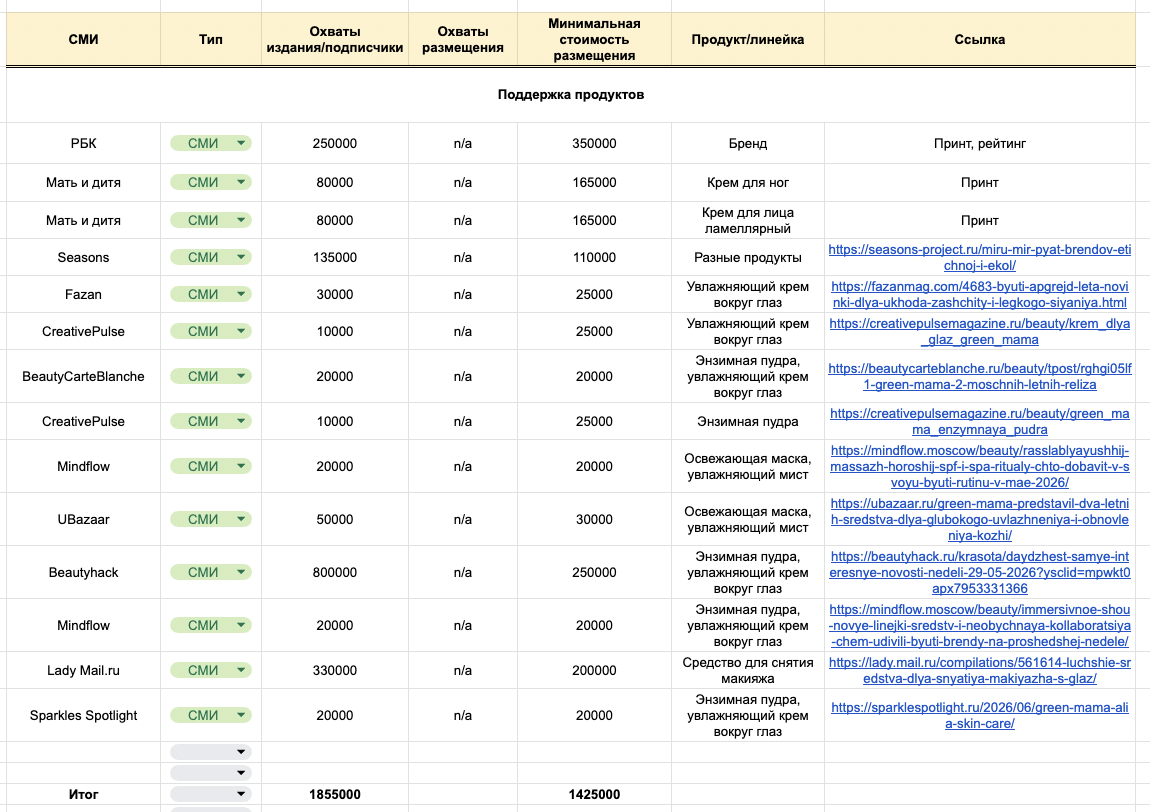Select the BeautyCarteBlanche cell
This screenshot has width=1150, height=812.
(x=83, y=376)
